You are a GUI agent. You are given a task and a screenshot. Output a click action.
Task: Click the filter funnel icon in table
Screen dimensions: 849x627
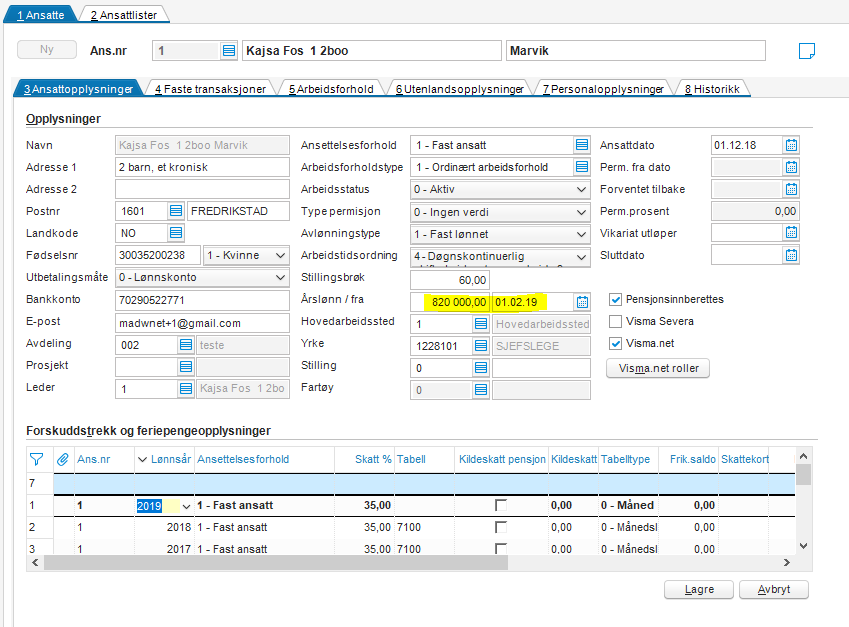[37, 460]
